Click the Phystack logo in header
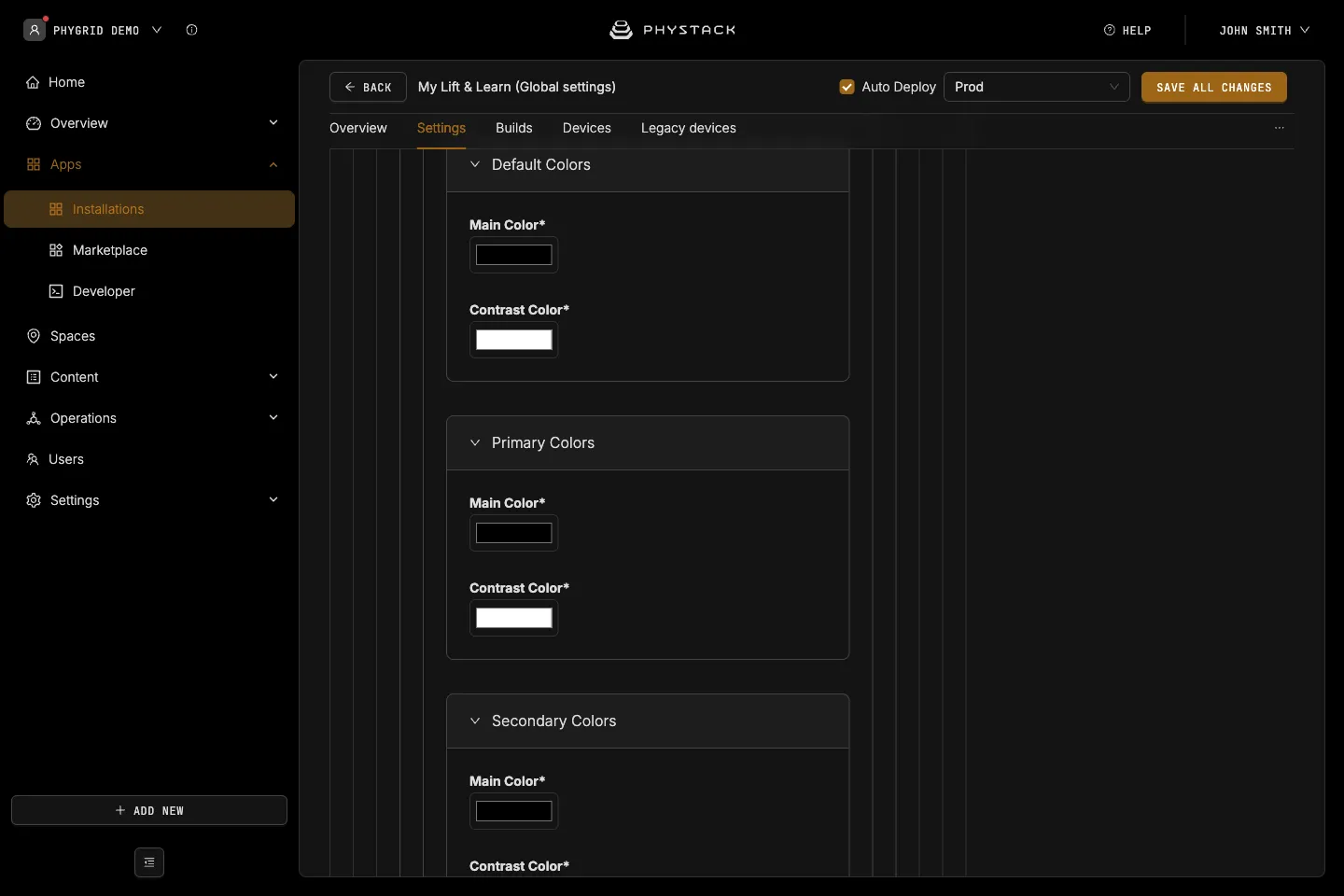This screenshot has height=896, width=1344. click(x=672, y=30)
